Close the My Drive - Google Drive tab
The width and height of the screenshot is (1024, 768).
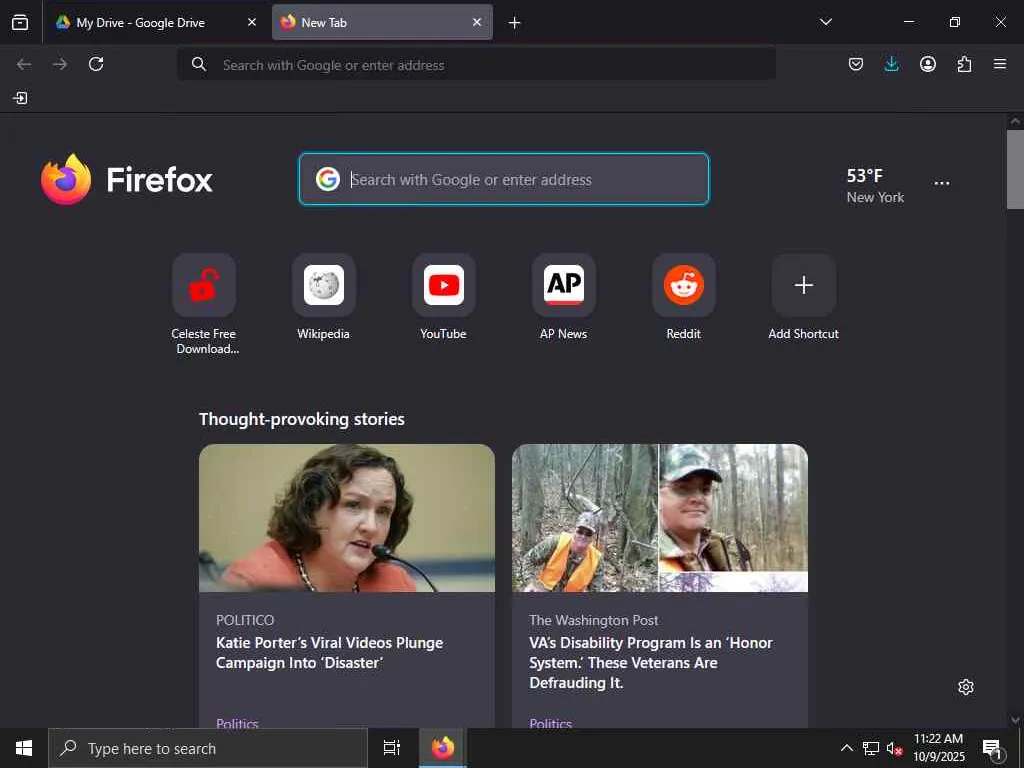click(251, 22)
